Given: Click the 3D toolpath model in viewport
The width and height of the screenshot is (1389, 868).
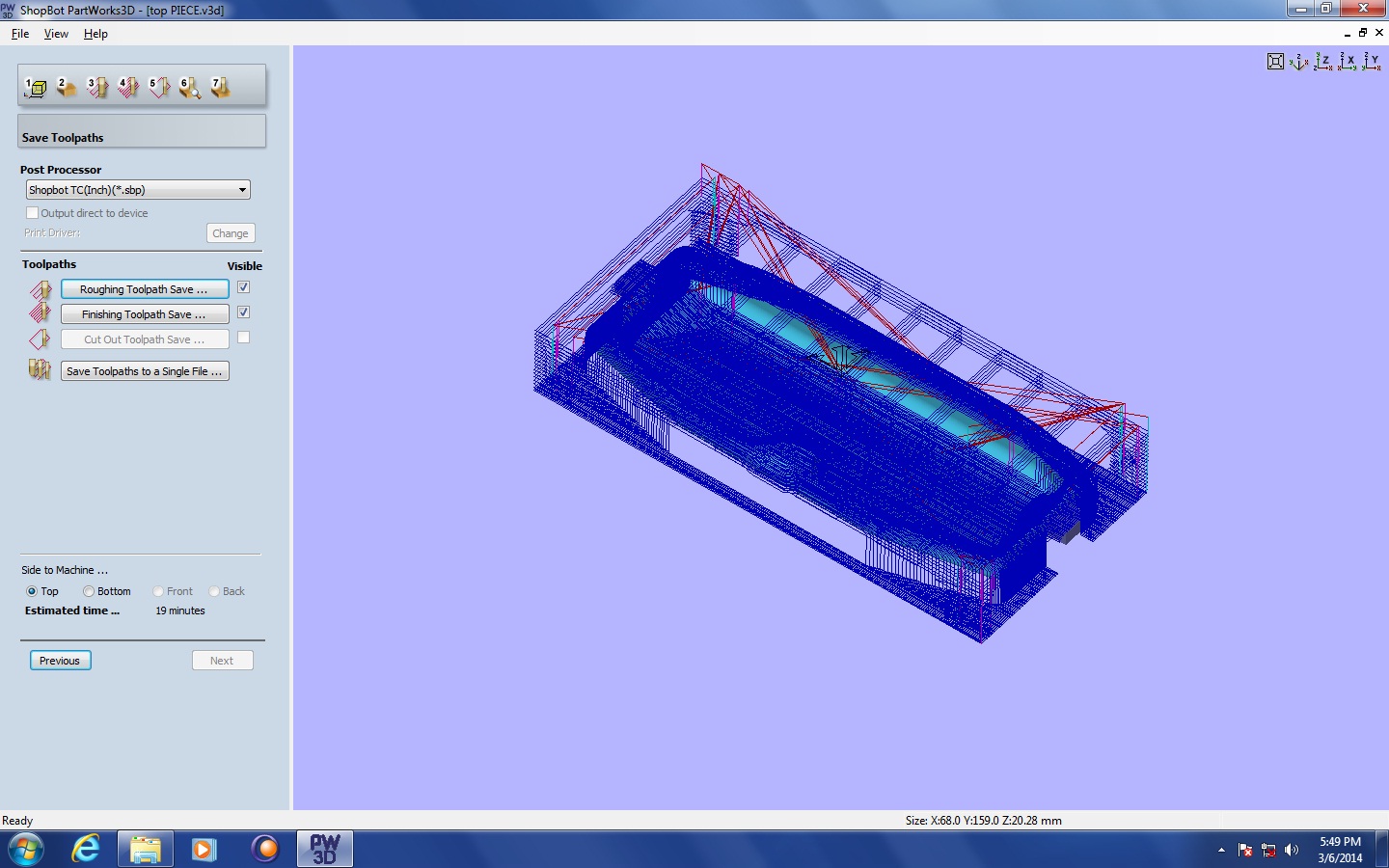Looking at the screenshot, I should click(840, 403).
